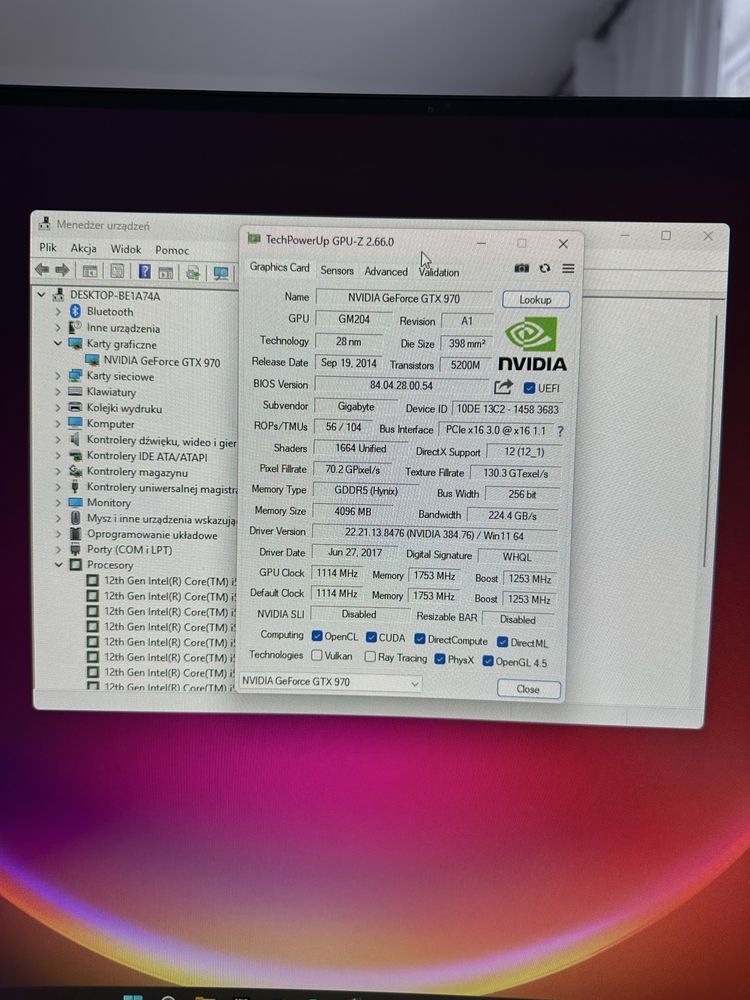Image resolution: width=750 pixels, height=1000 pixels.
Task: Collapse the DESKTOP-BE1A74A root node
Action: coord(41,295)
